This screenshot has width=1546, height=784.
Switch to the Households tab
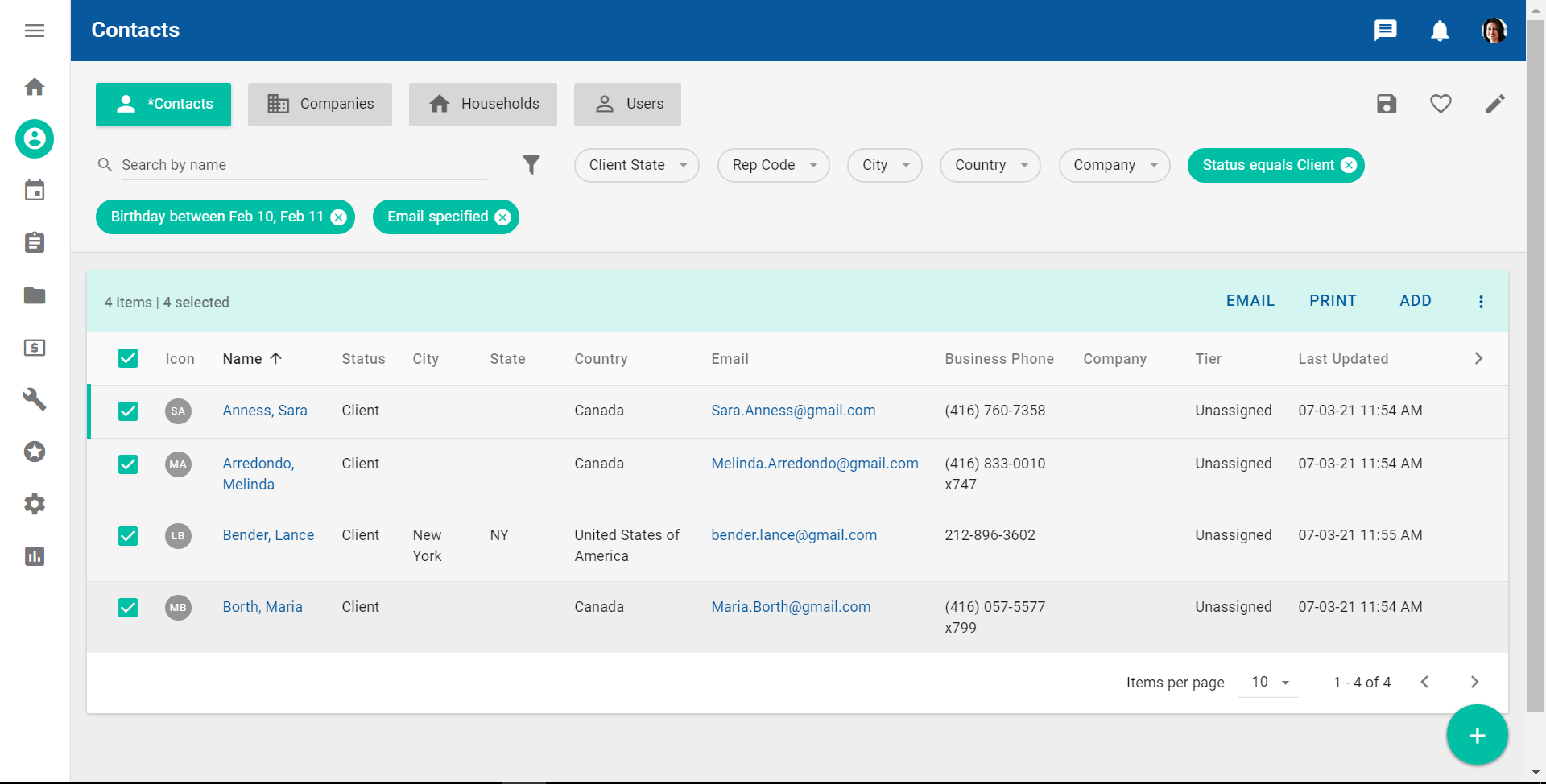point(483,104)
